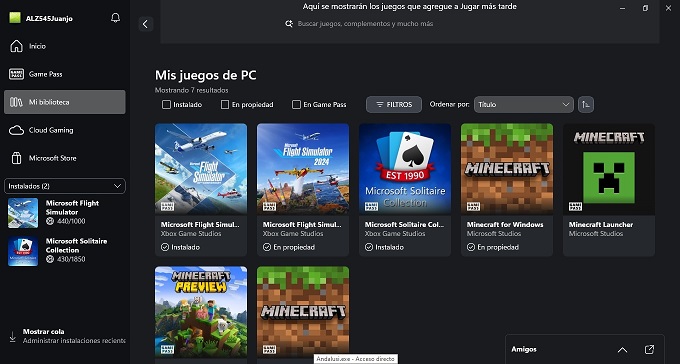Click the Minecraft for Windows title text

coord(505,225)
